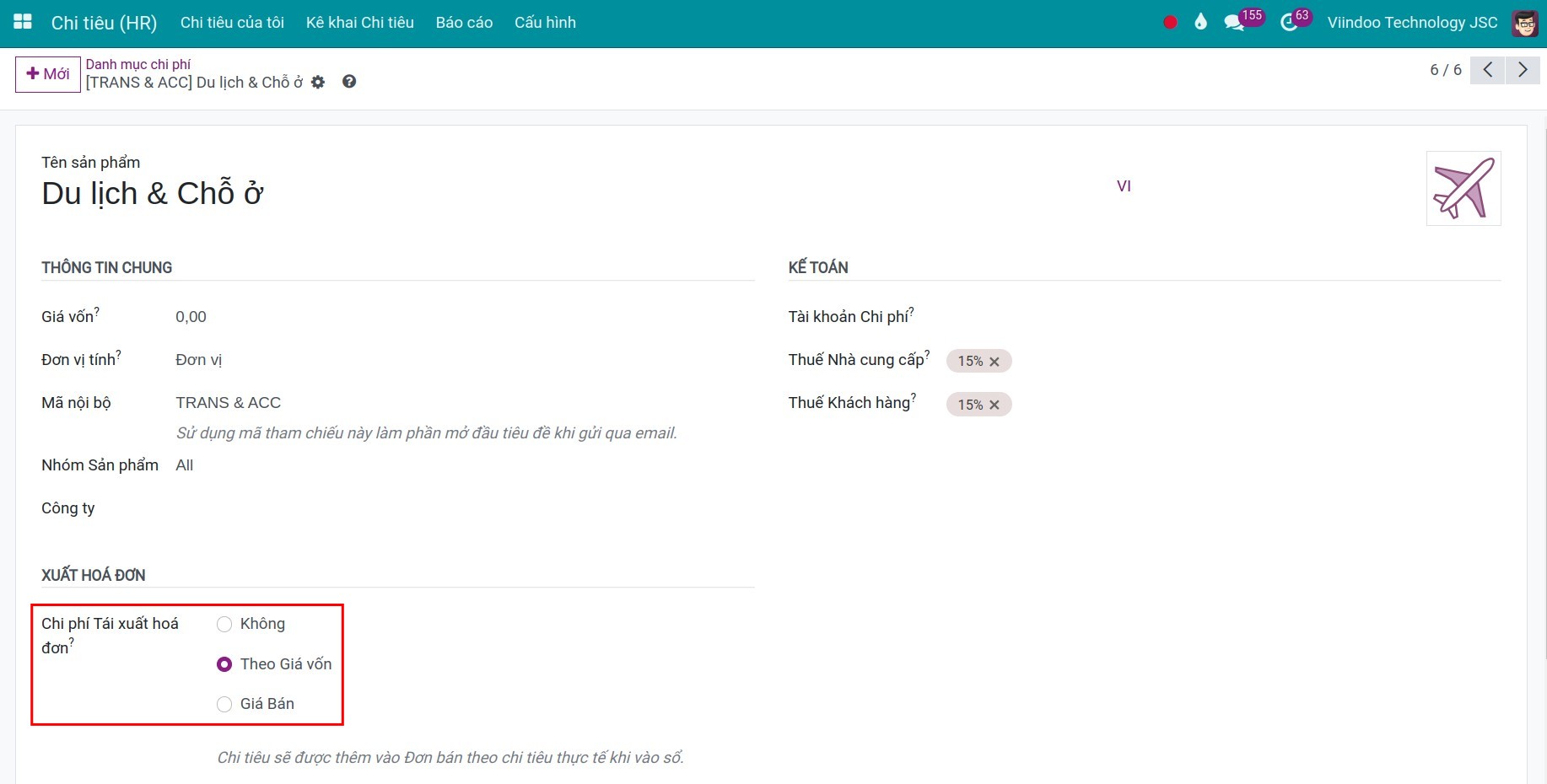Select the Không radio option
This screenshot has height=784, width=1547.
(224, 625)
